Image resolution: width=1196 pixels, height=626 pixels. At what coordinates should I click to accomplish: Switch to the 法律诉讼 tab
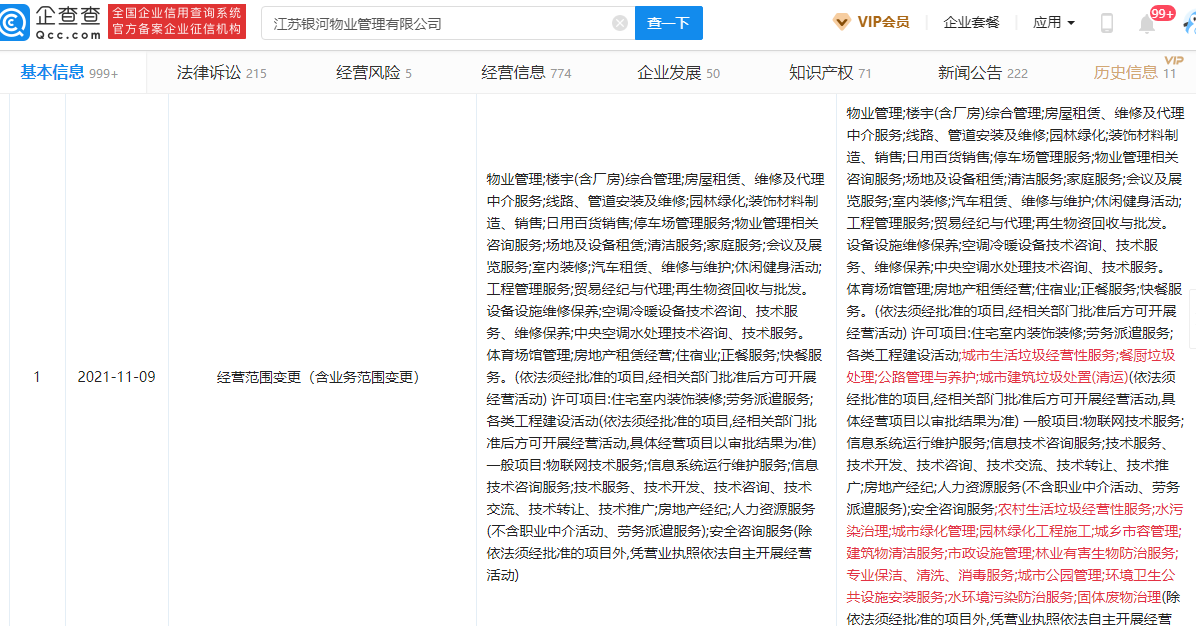[x=221, y=72]
